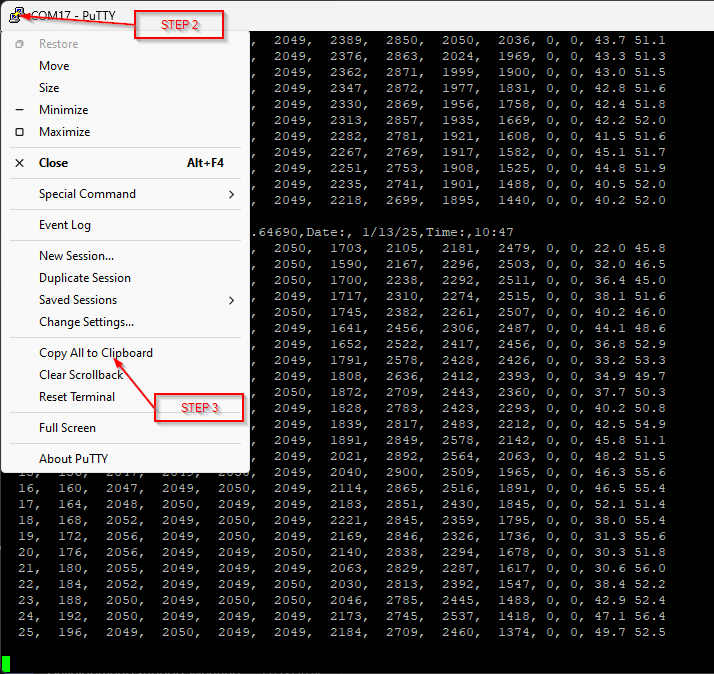Image resolution: width=714 pixels, height=674 pixels.
Task: Expand the Special Command submenu arrow
Action: (231, 194)
